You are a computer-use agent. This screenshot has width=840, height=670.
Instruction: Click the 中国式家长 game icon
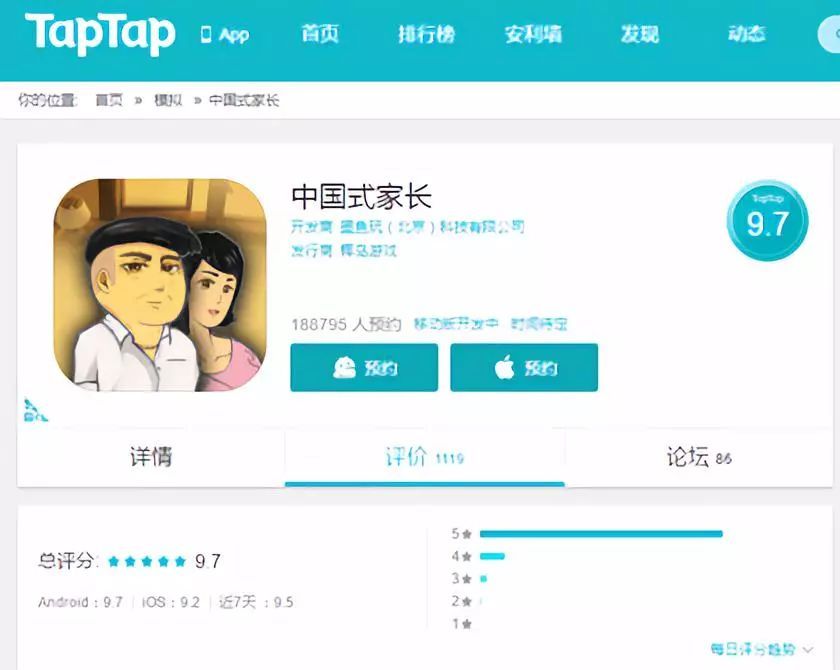160,285
